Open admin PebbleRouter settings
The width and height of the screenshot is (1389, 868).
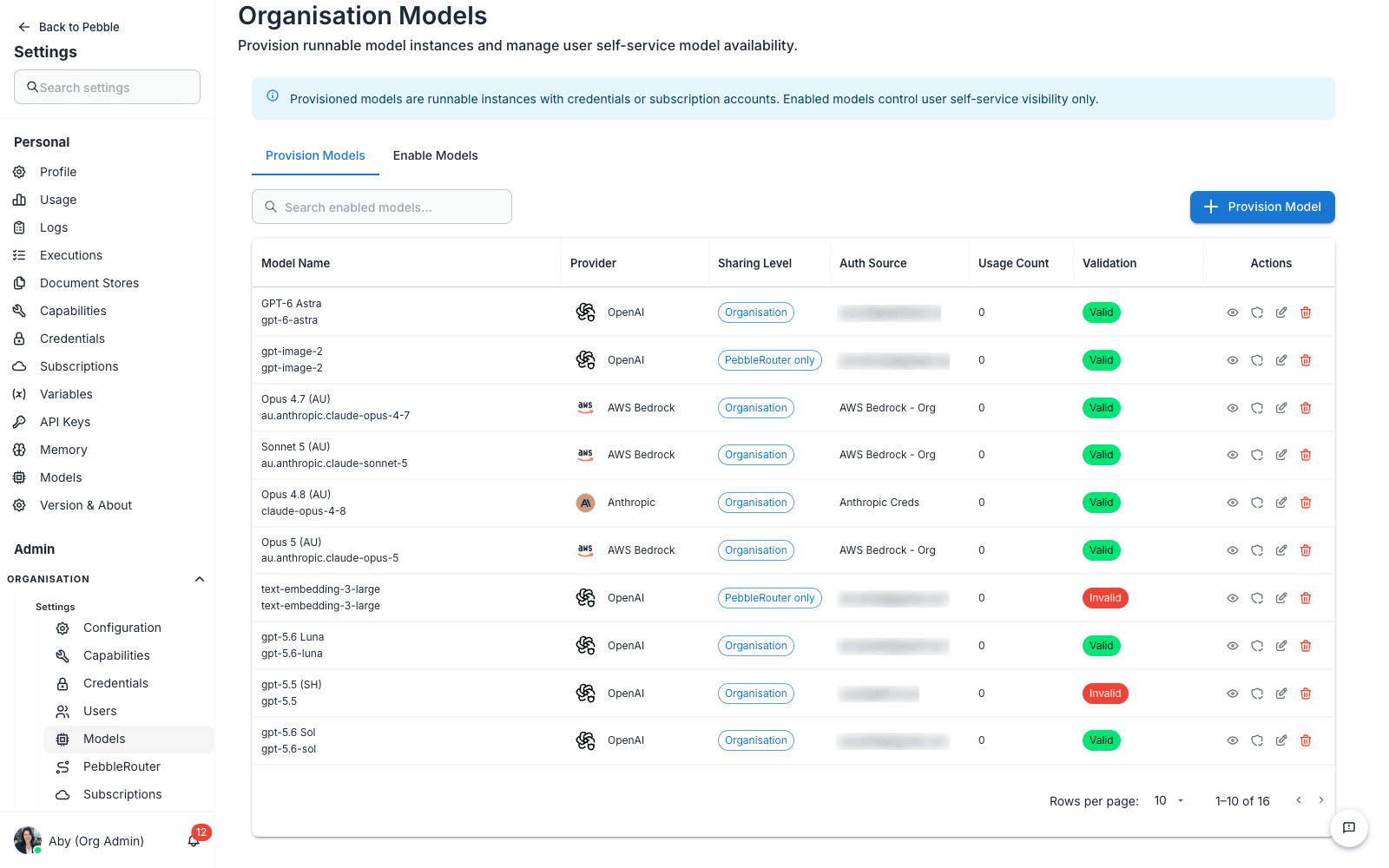pyautogui.click(x=128, y=766)
